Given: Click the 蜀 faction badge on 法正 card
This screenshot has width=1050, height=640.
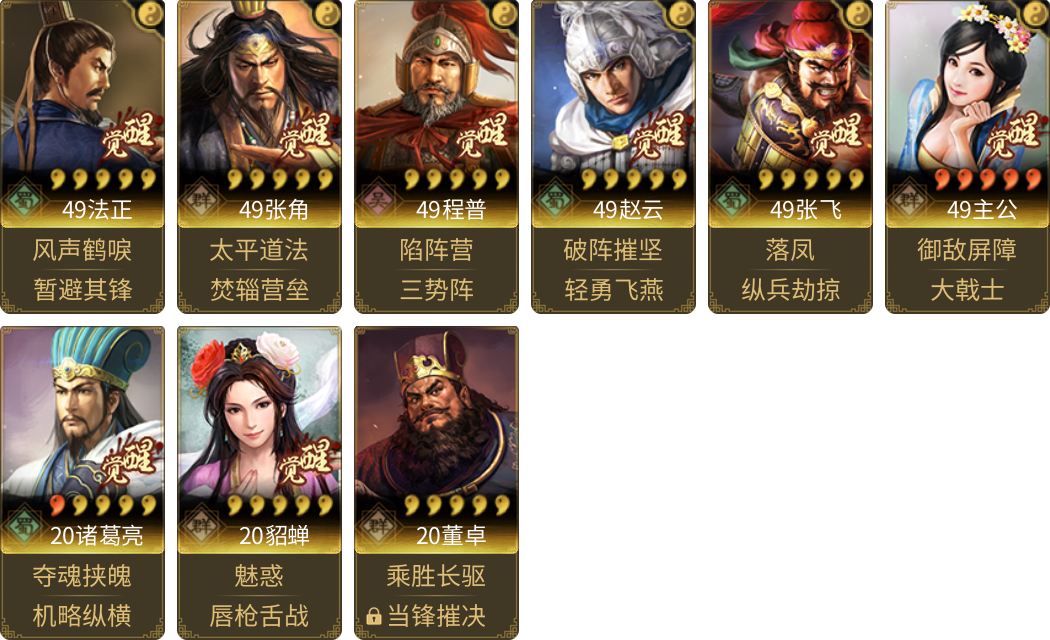Looking at the screenshot, I should pyautogui.click(x=25, y=199).
